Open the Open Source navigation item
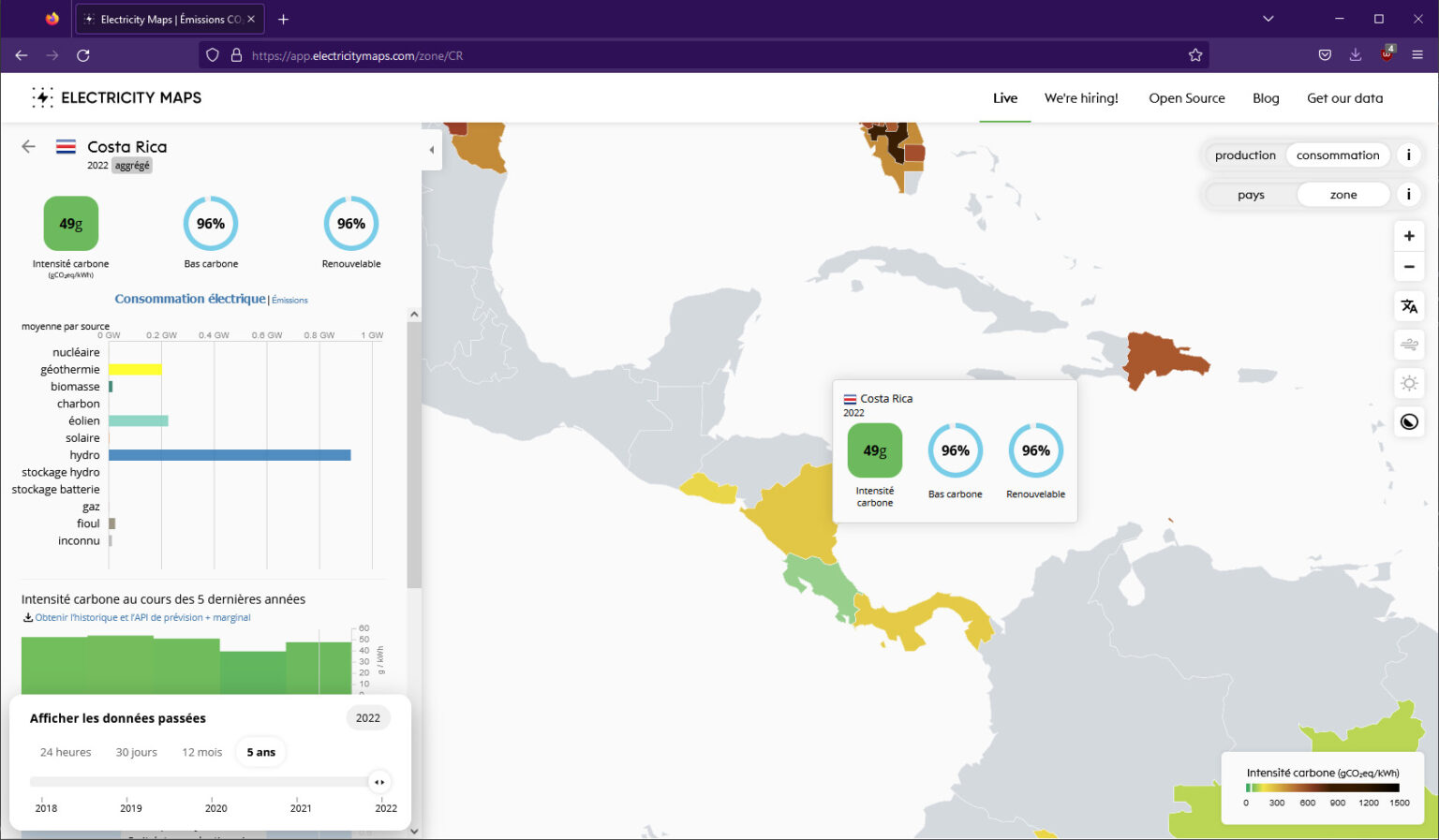This screenshot has width=1439, height=840. (x=1187, y=98)
